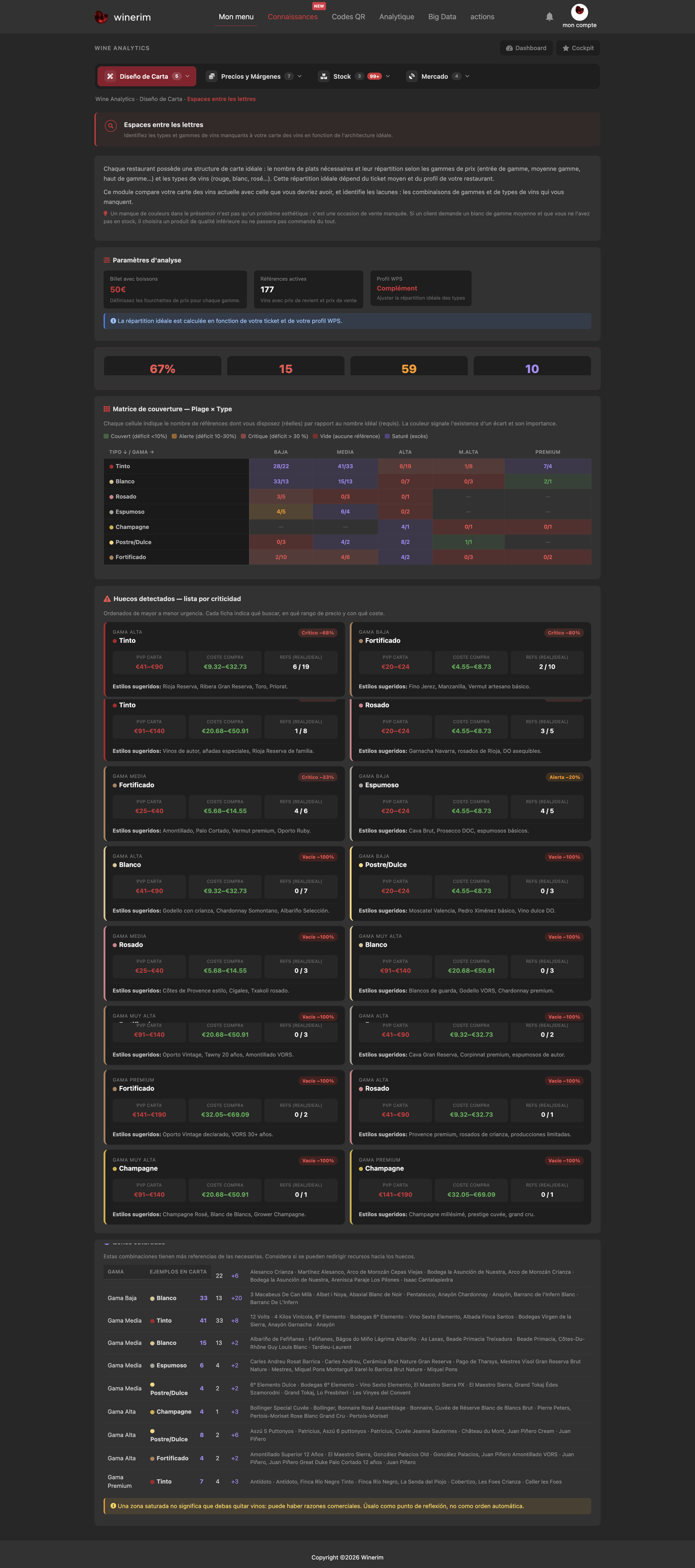Expand the Mercado dropdown chevron
Screen dimensions: 695x1568
pos(467,77)
